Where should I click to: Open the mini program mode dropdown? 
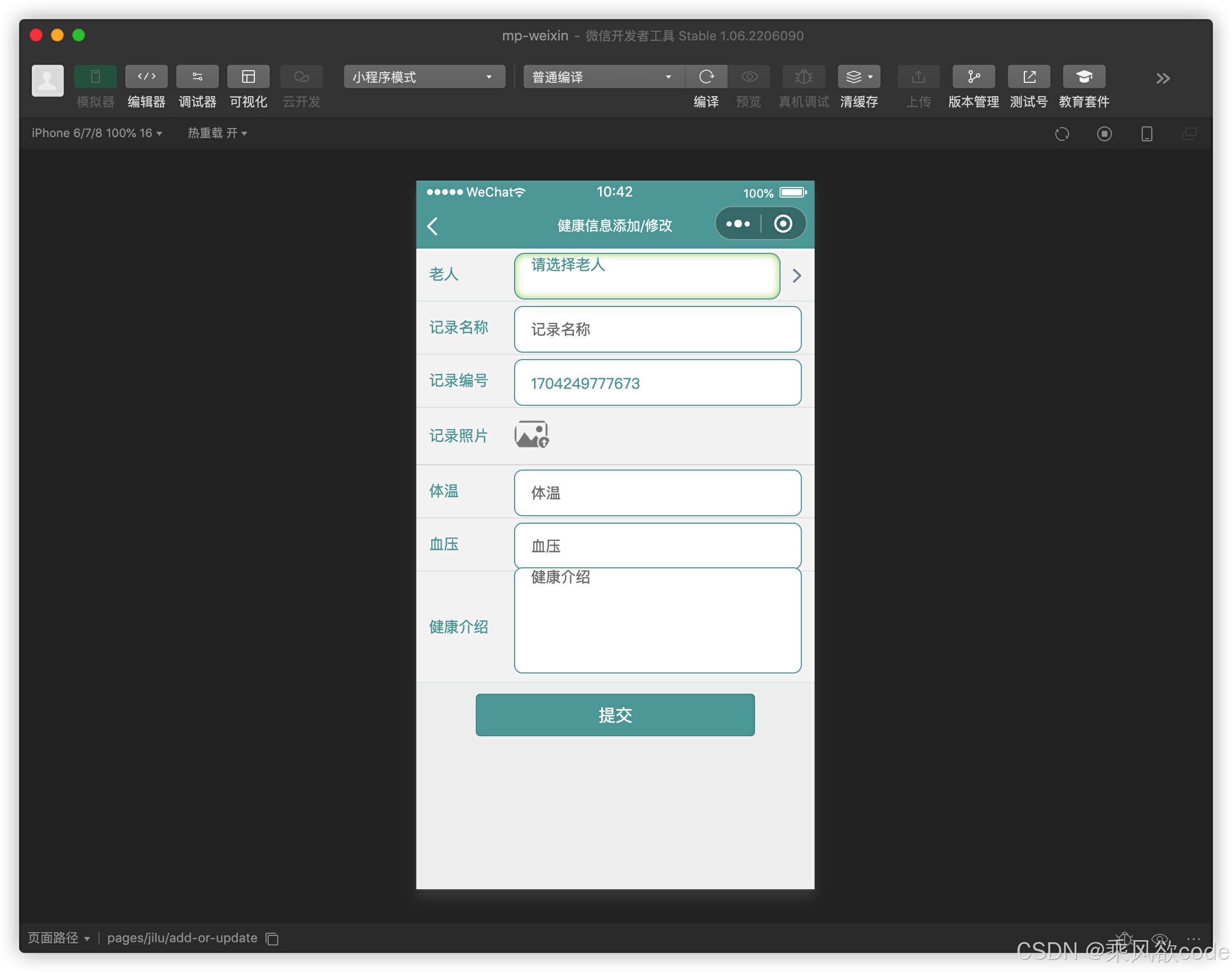pos(424,77)
